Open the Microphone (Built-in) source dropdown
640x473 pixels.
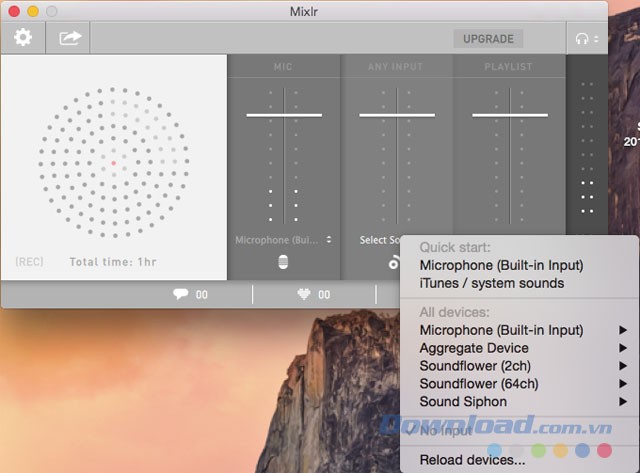coord(283,240)
